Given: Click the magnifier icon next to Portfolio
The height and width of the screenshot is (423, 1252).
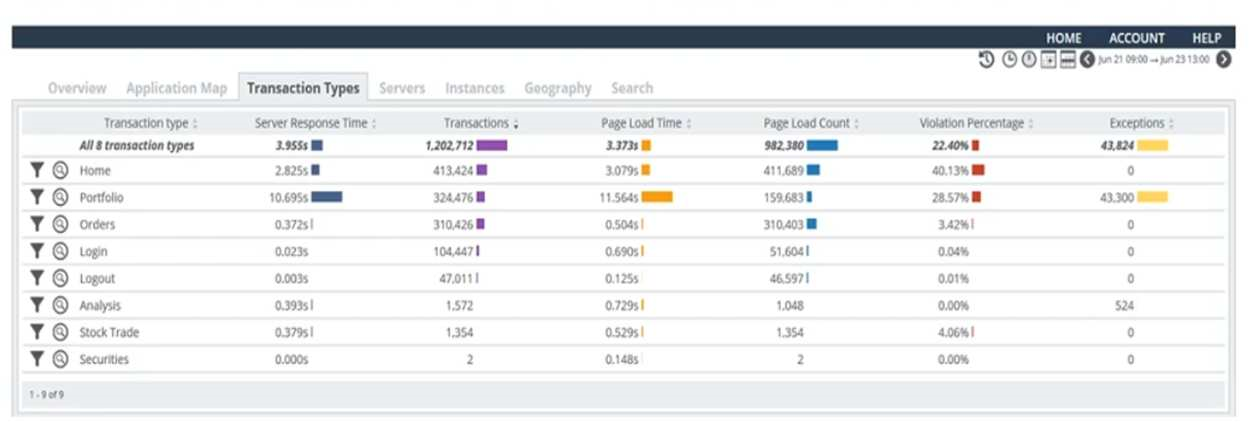Looking at the screenshot, I should click(60, 198).
